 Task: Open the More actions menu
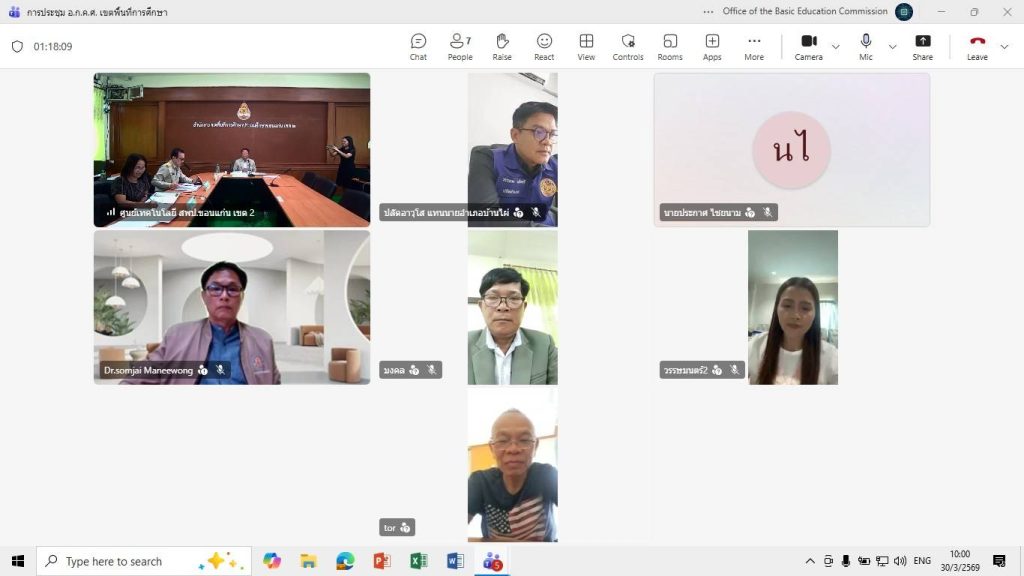(x=754, y=46)
